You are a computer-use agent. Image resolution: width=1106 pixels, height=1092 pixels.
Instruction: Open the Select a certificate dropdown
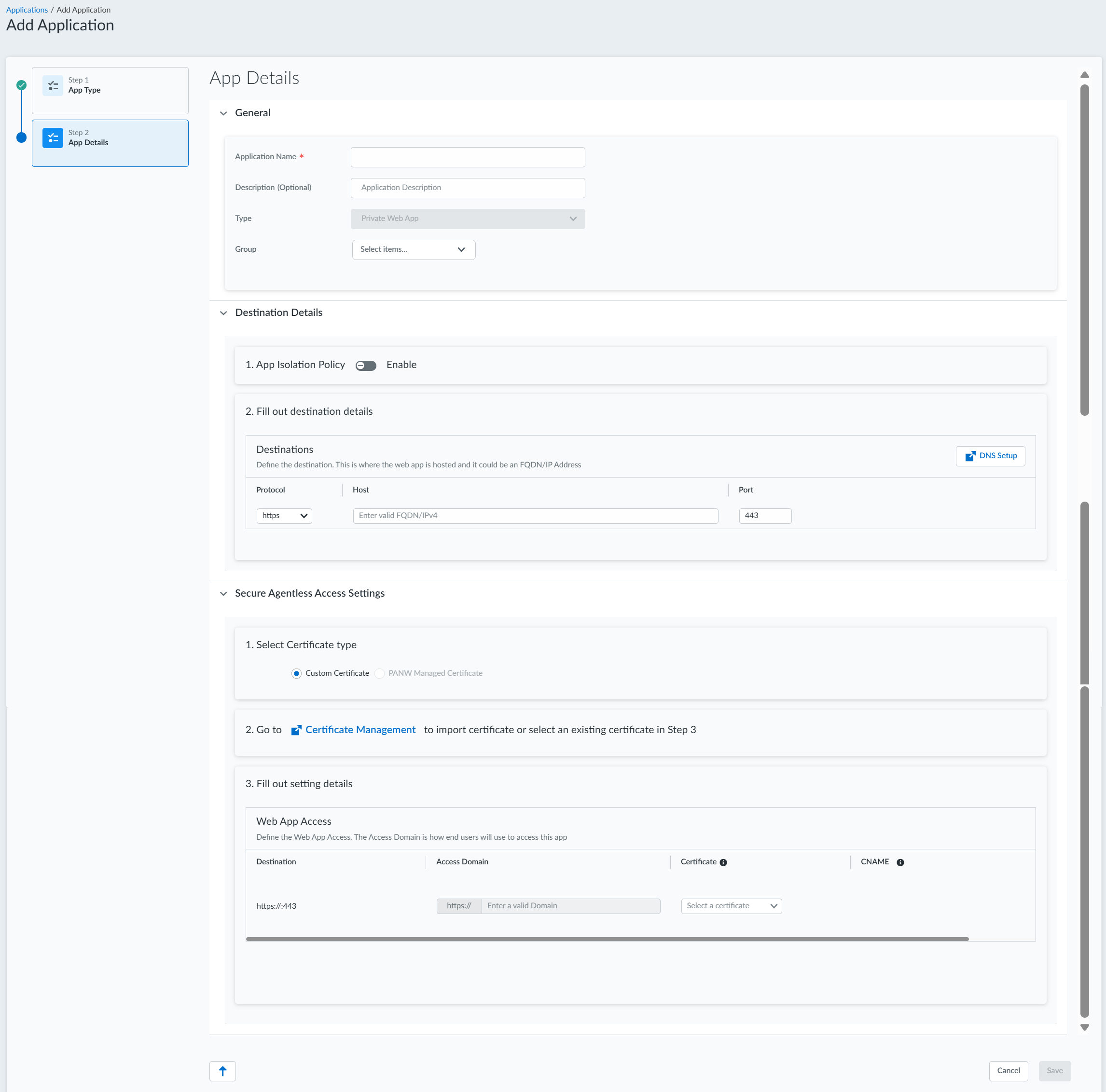(731, 906)
